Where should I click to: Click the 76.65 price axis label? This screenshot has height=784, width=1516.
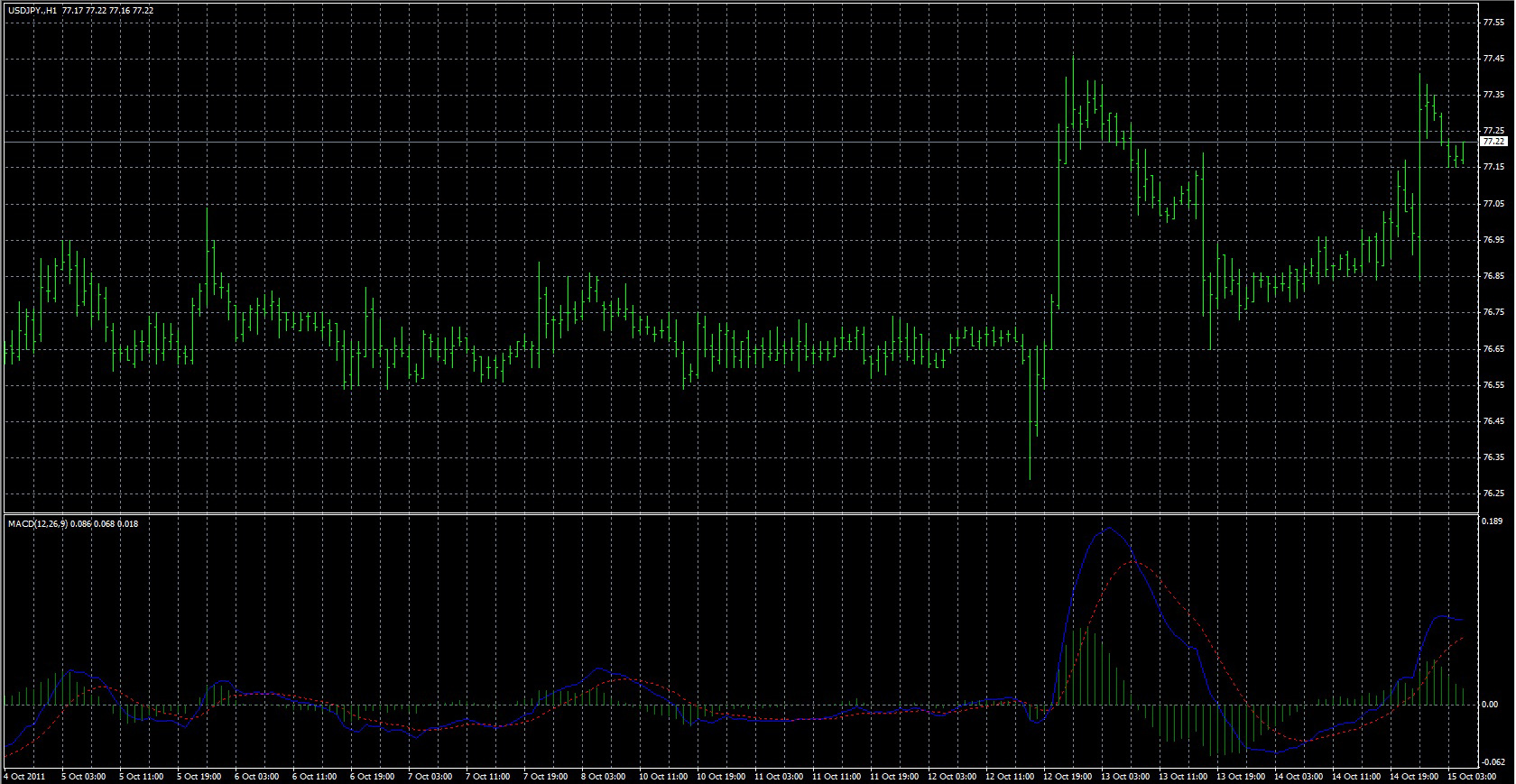pos(1493,349)
